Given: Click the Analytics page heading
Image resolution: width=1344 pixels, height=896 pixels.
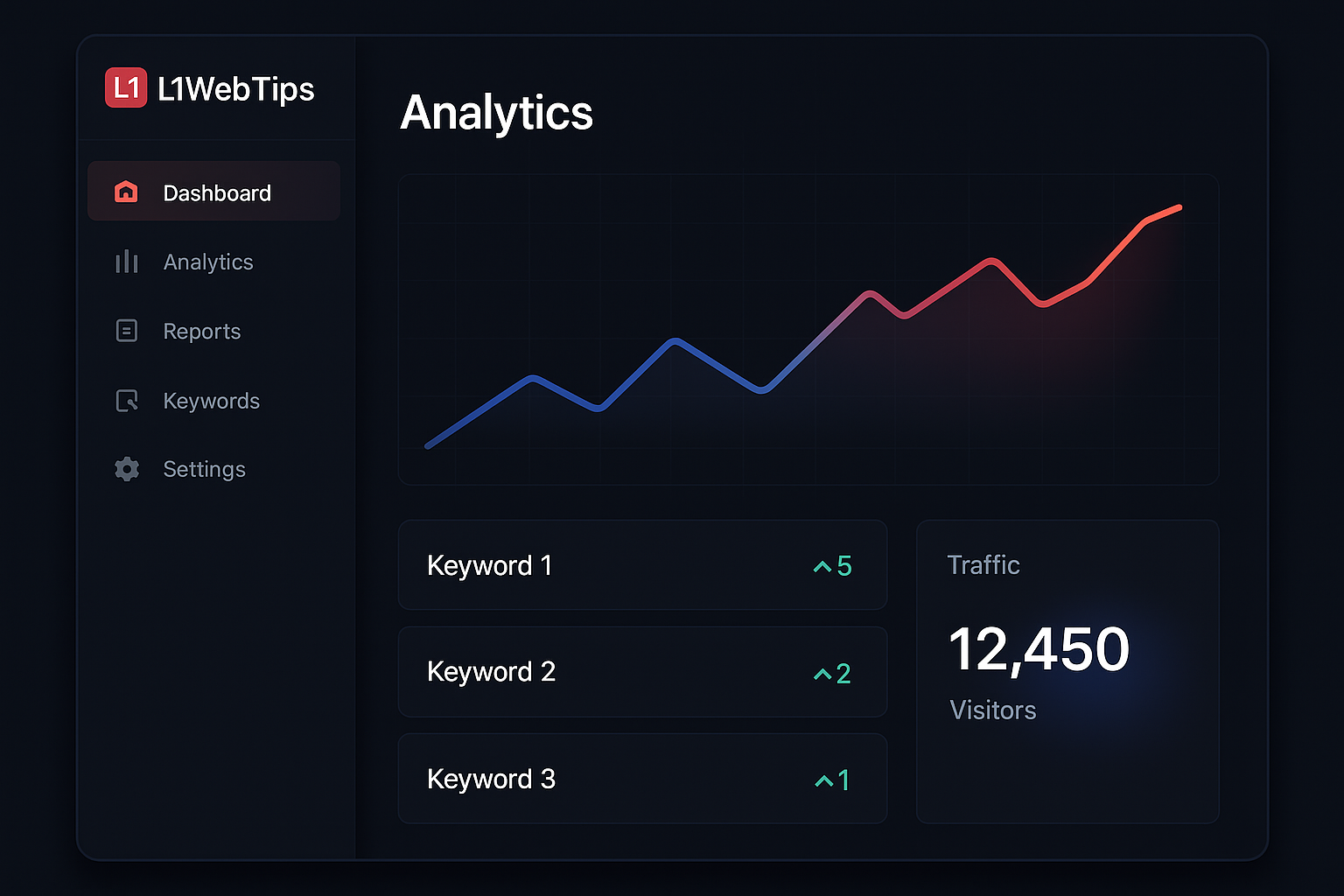Looking at the screenshot, I should pyautogui.click(x=496, y=113).
